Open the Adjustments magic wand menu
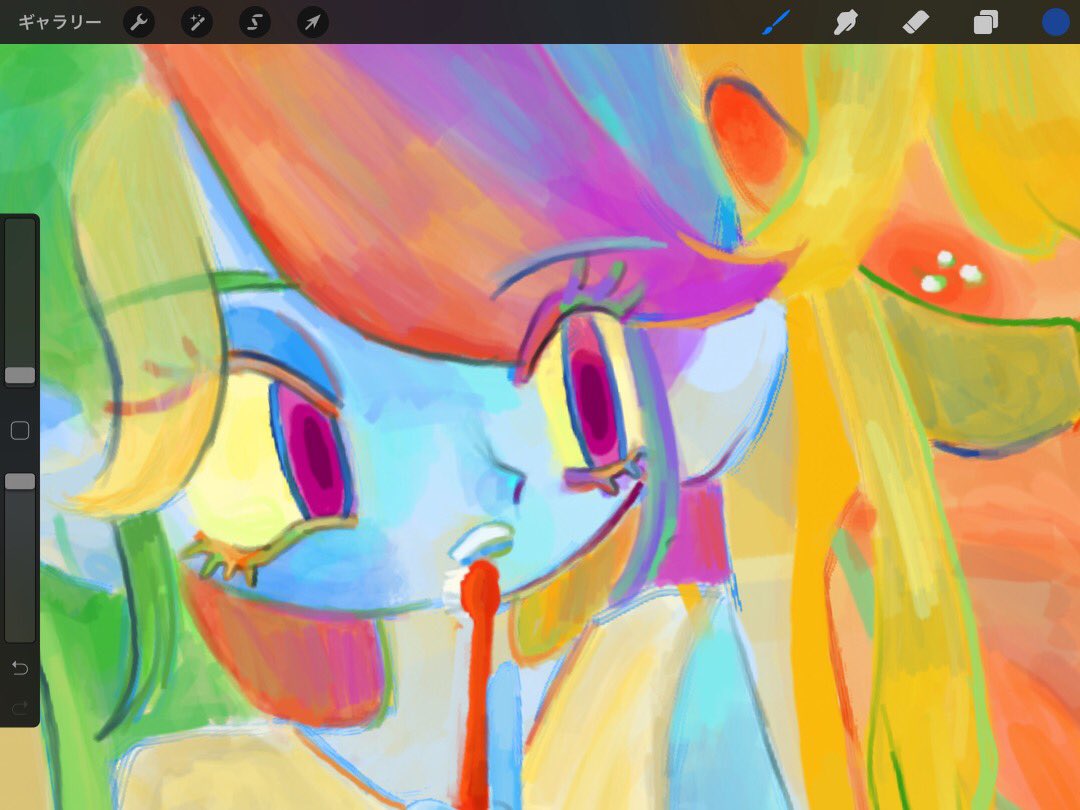The image size is (1080, 810). (x=196, y=23)
